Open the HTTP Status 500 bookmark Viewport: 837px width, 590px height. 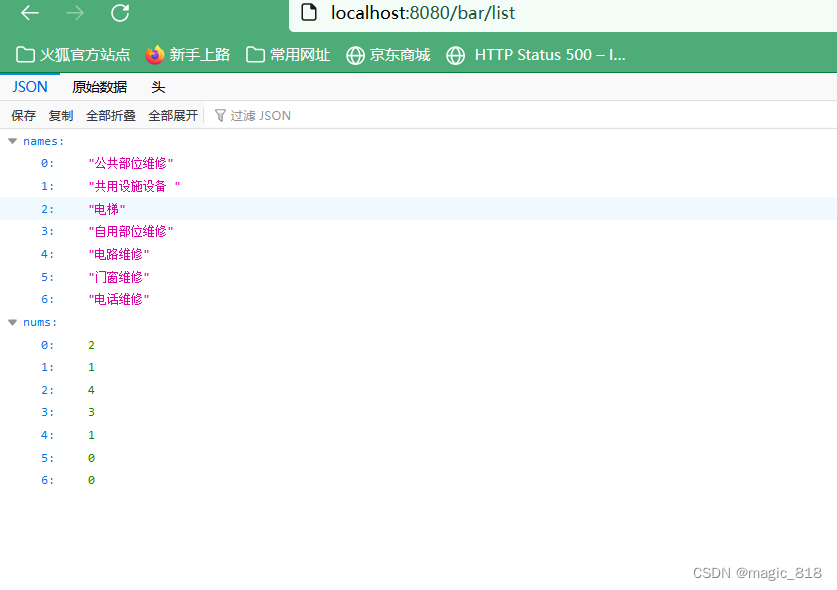(x=535, y=54)
